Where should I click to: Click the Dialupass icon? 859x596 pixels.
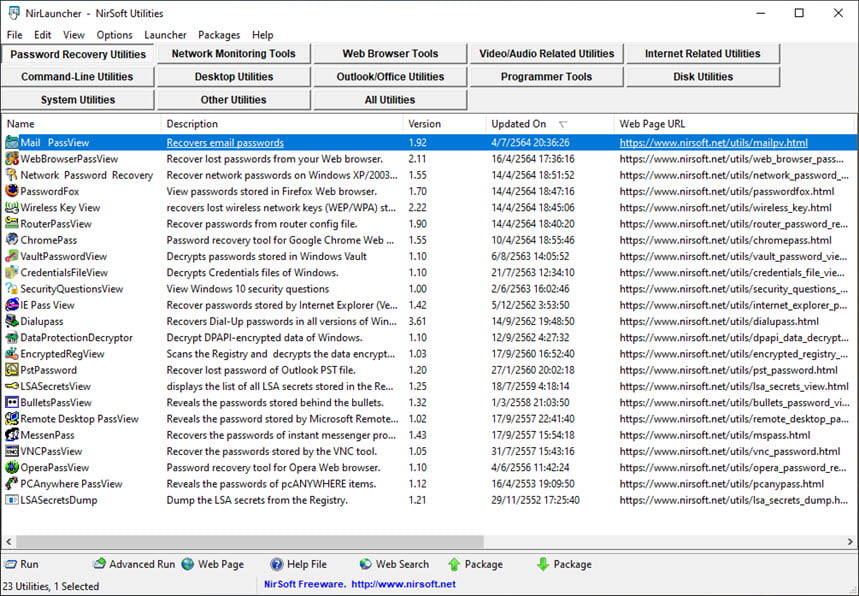12,321
